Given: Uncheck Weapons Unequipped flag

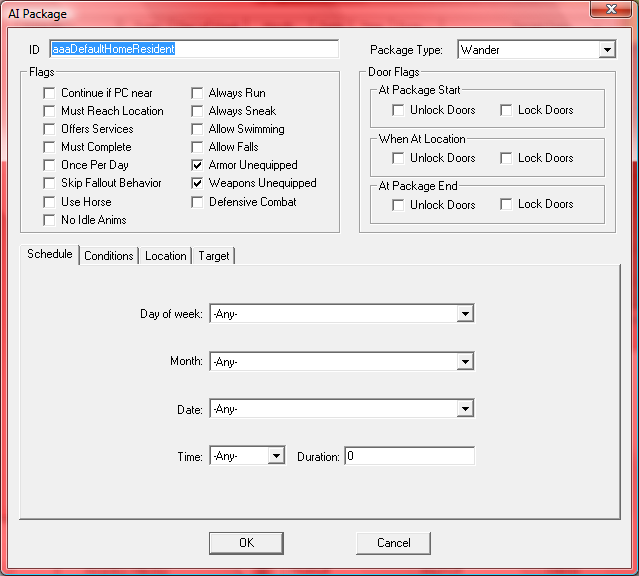Looking at the screenshot, I should click(198, 183).
